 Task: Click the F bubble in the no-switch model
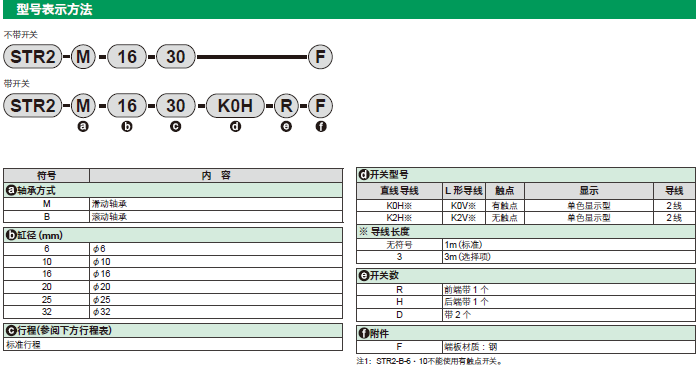[x=320, y=57]
